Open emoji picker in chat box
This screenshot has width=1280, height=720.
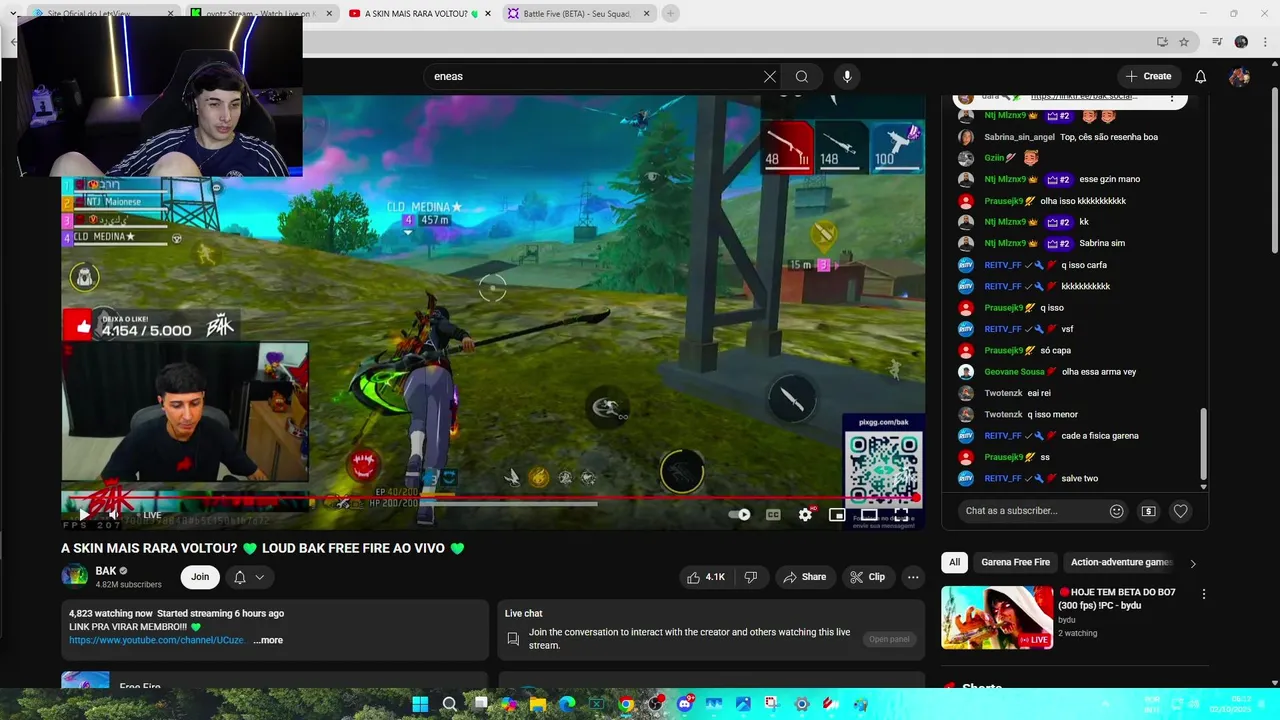click(1117, 511)
